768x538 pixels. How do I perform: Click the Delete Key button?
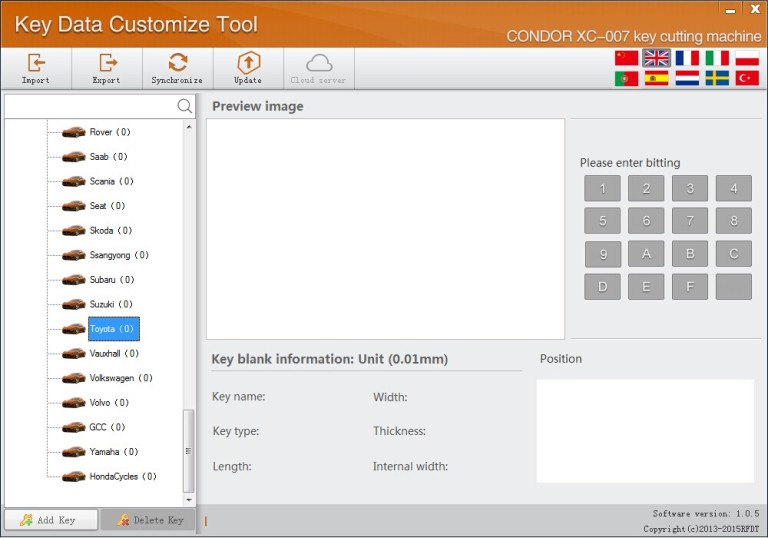click(148, 520)
